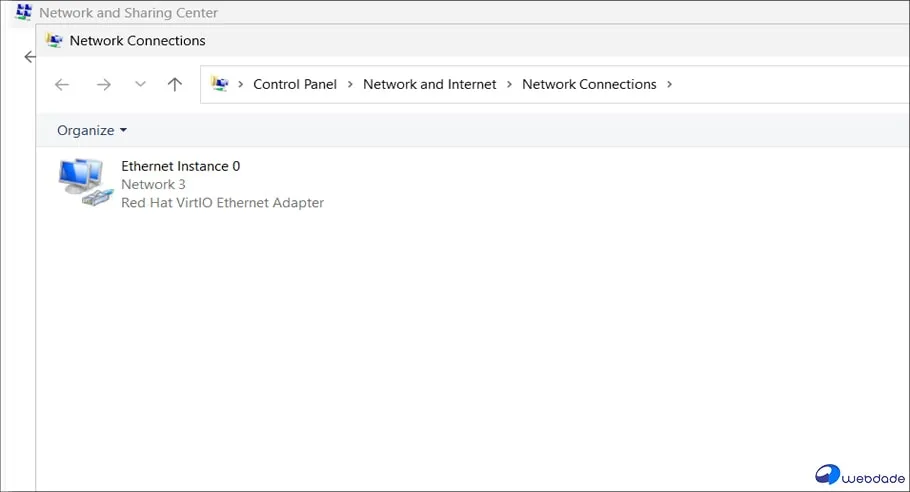910x492 pixels.
Task: Go up one level with the up arrow
Action: pyautogui.click(x=175, y=85)
